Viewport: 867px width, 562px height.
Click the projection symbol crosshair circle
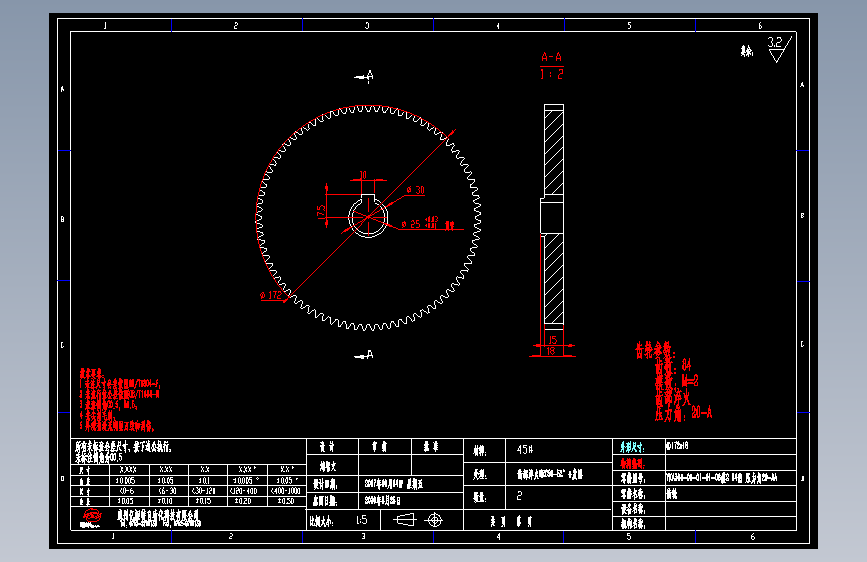click(435, 520)
